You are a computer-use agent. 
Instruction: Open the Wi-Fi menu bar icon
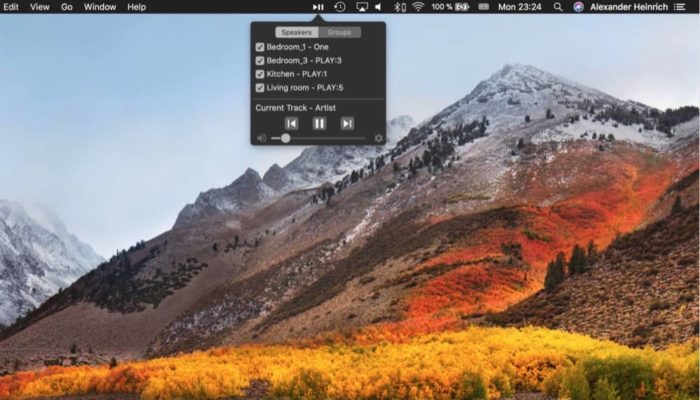point(418,7)
